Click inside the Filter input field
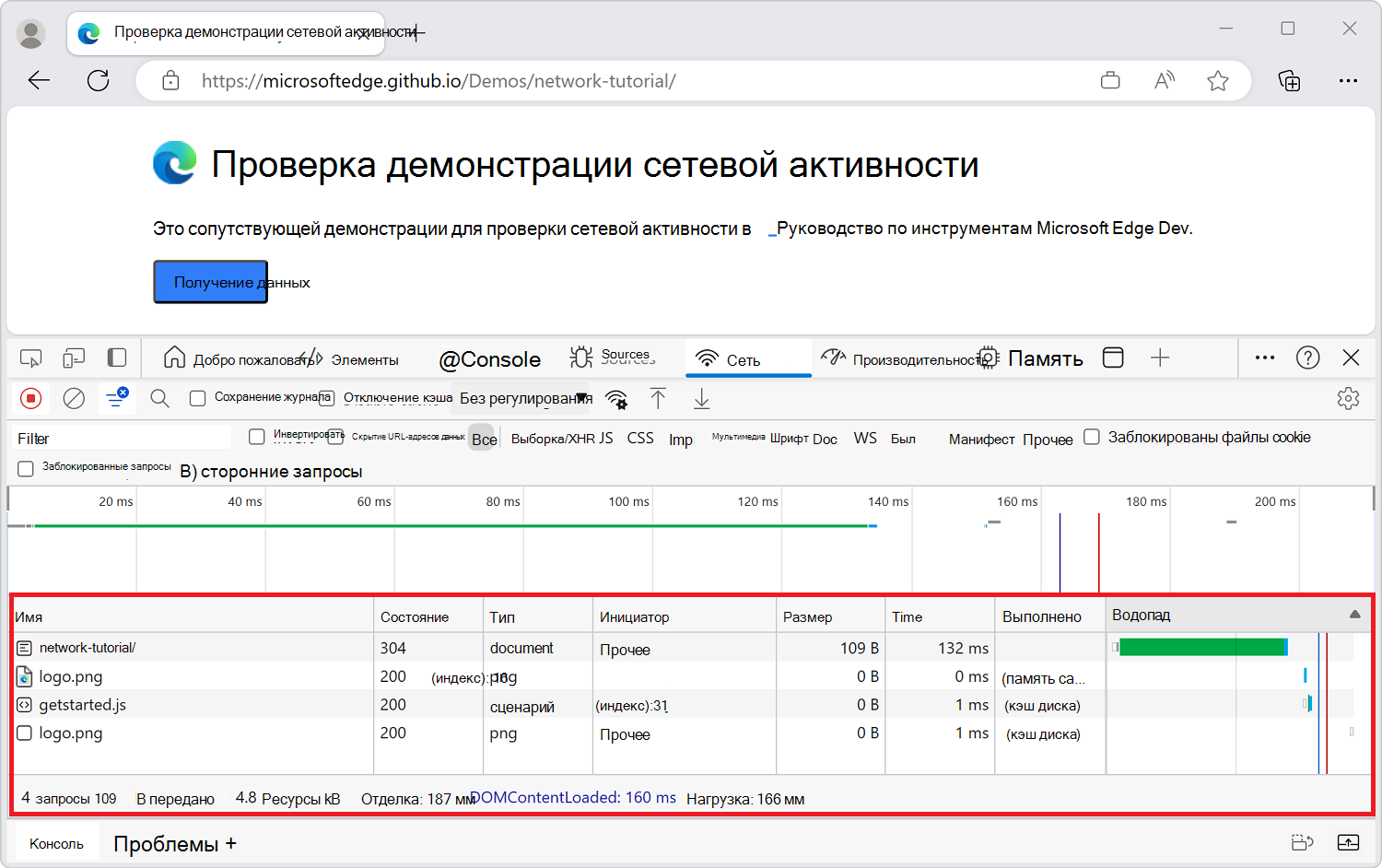Screen dimensions: 1382x868 tap(120, 437)
